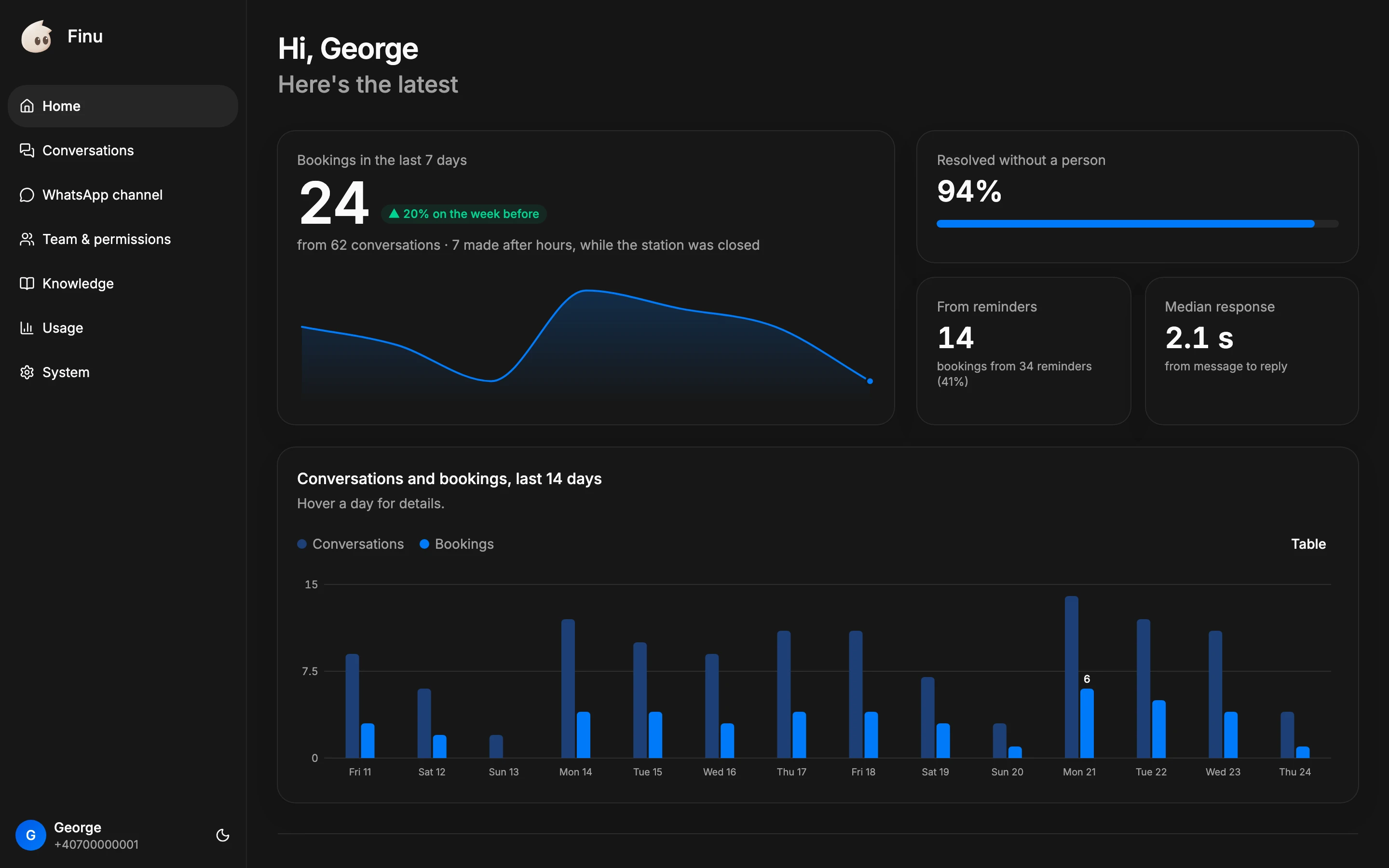The width and height of the screenshot is (1389, 868).
Task: Click the Team & permissions people icon
Action: click(27, 239)
